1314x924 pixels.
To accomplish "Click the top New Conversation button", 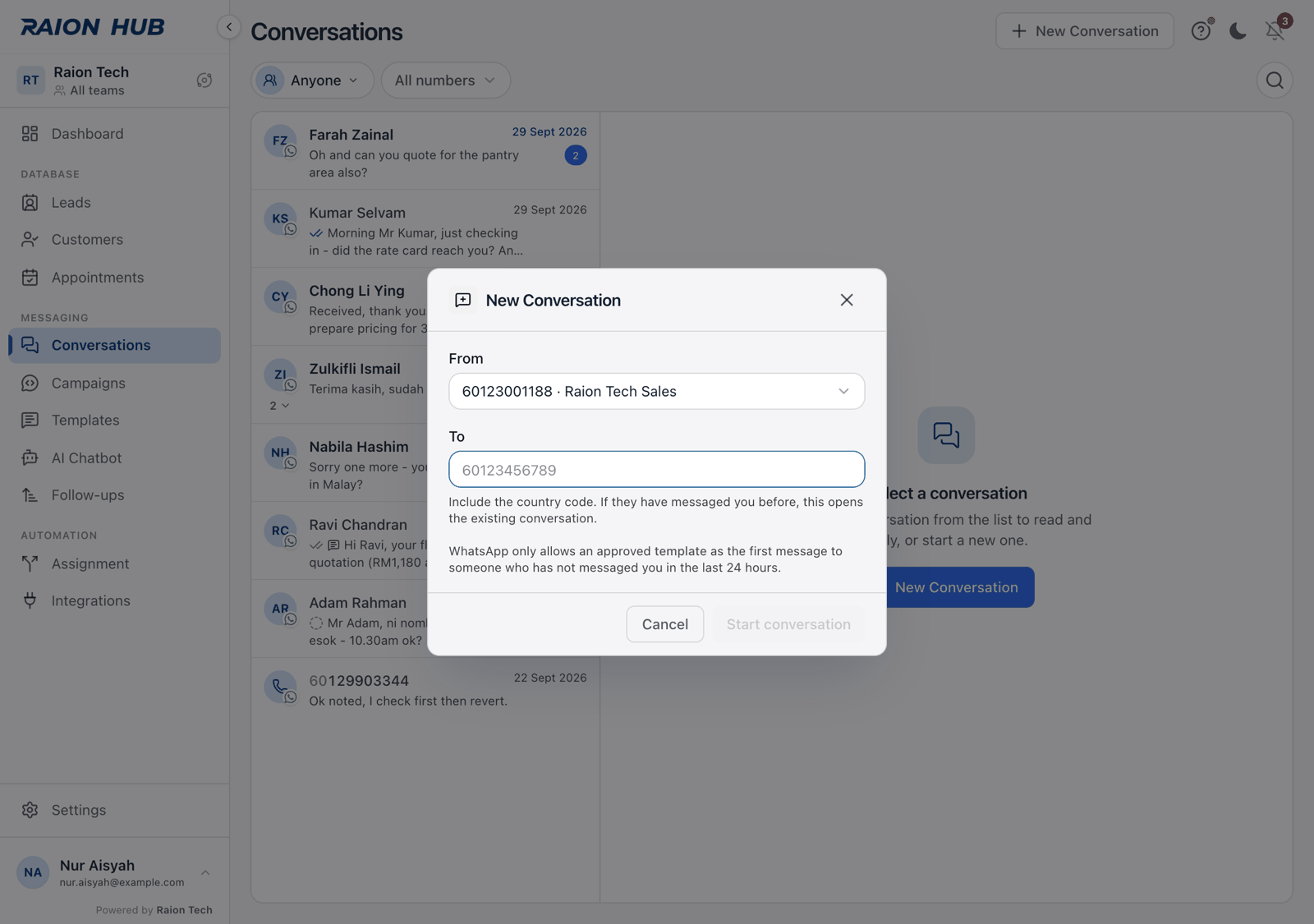I will (x=1085, y=31).
